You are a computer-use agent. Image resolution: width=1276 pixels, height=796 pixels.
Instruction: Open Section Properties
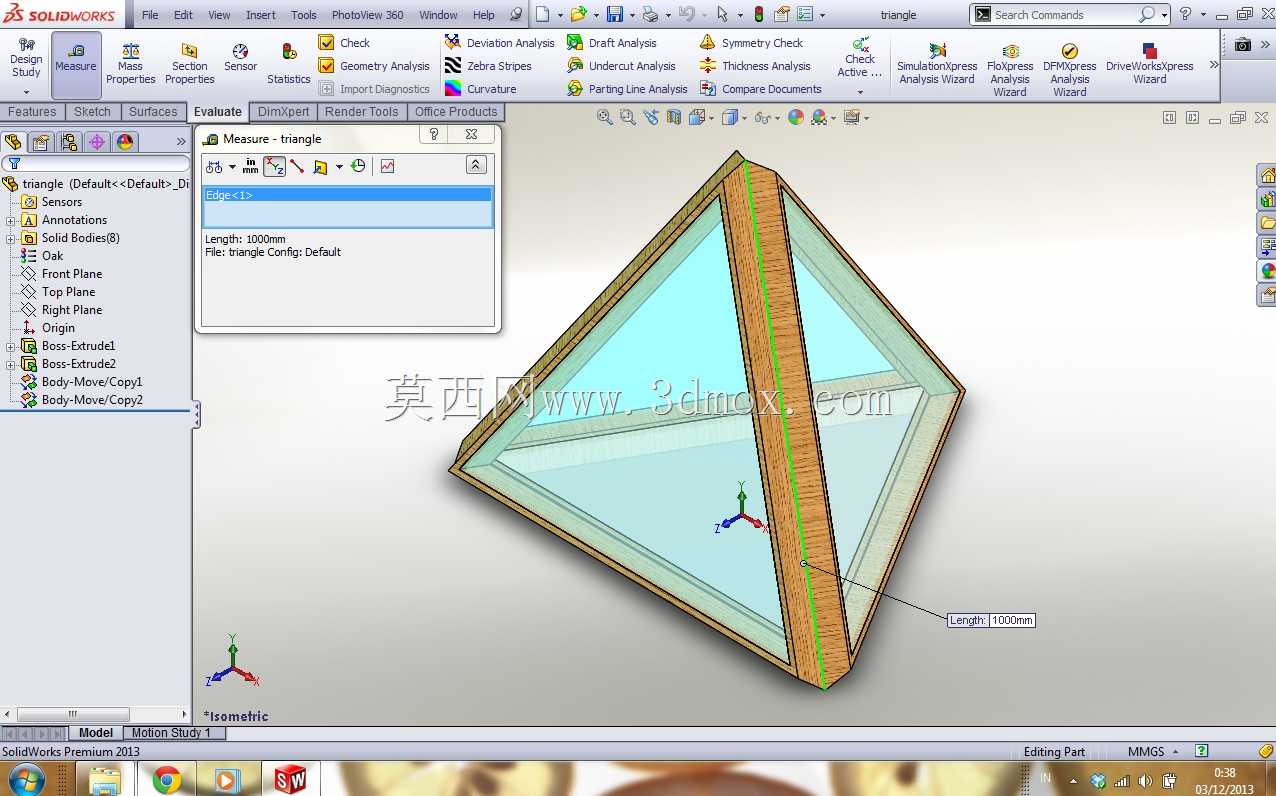click(x=190, y=65)
